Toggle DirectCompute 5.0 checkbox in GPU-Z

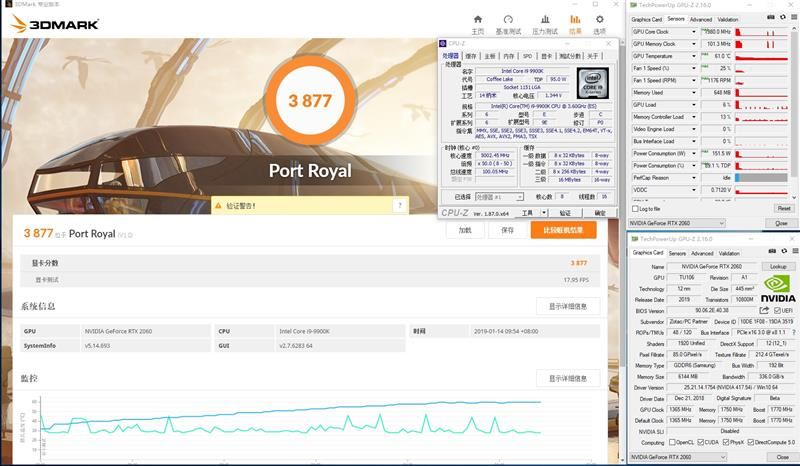coord(751,442)
